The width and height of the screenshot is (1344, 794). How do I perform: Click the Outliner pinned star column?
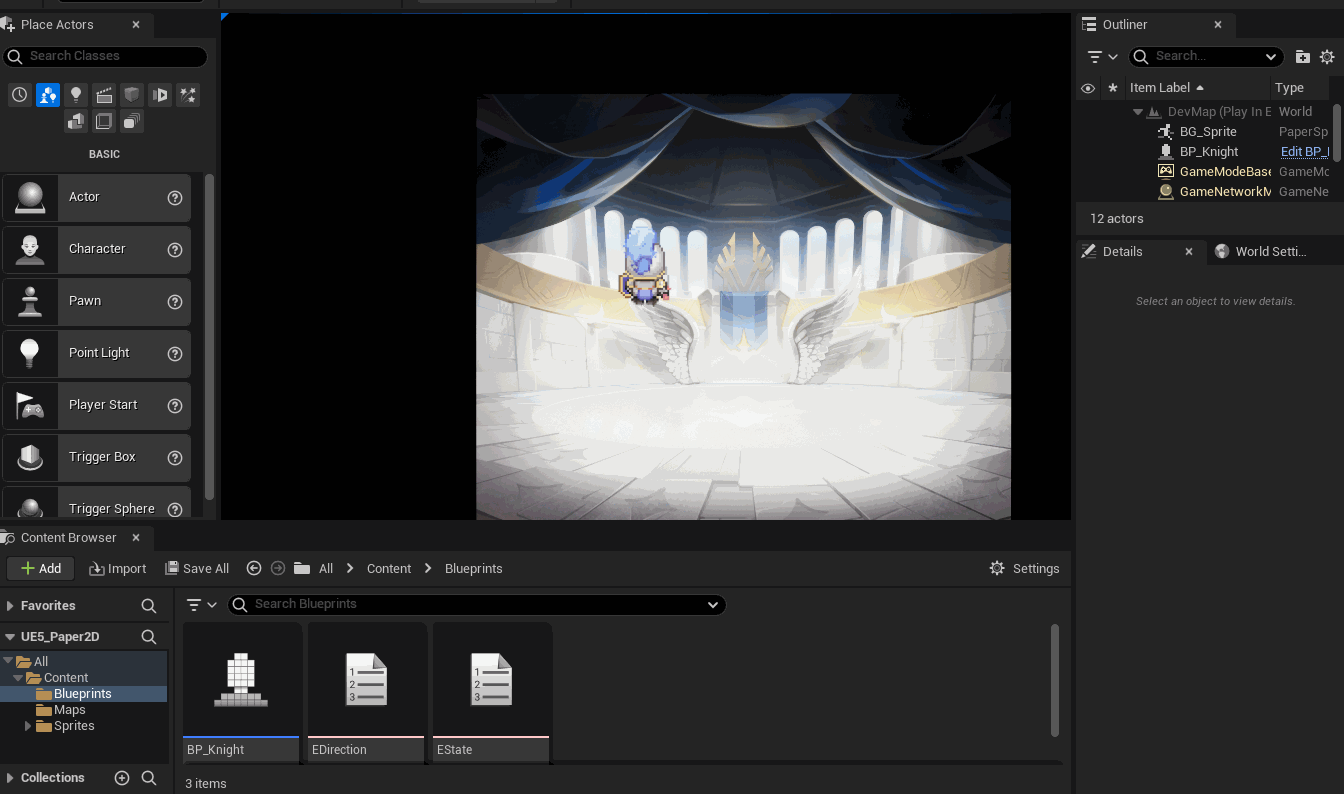tap(1113, 88)
